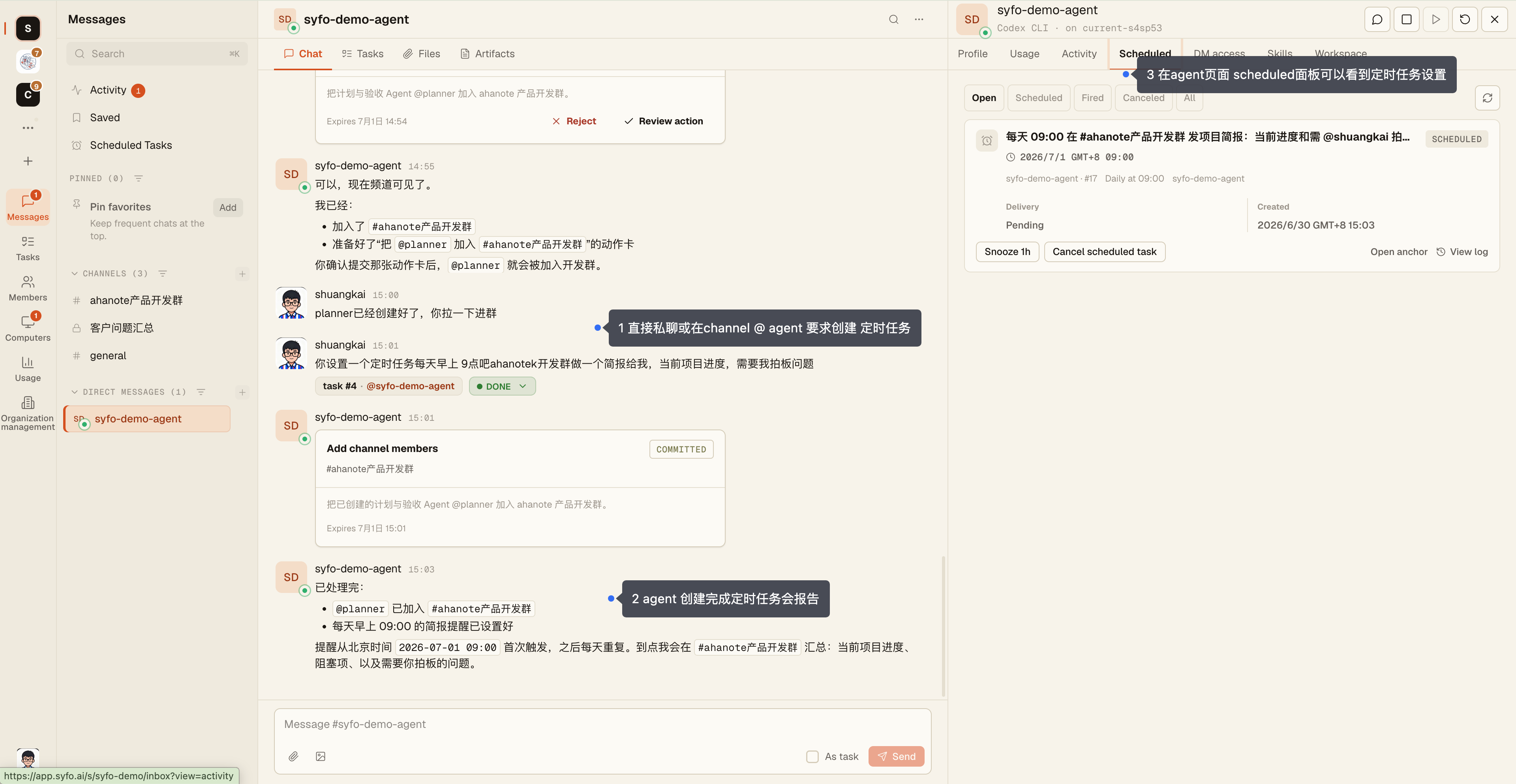The width and height of the screenshot is (1516, 784).
Task: Open the agent Activity tab
Action: coord(1079,54)
